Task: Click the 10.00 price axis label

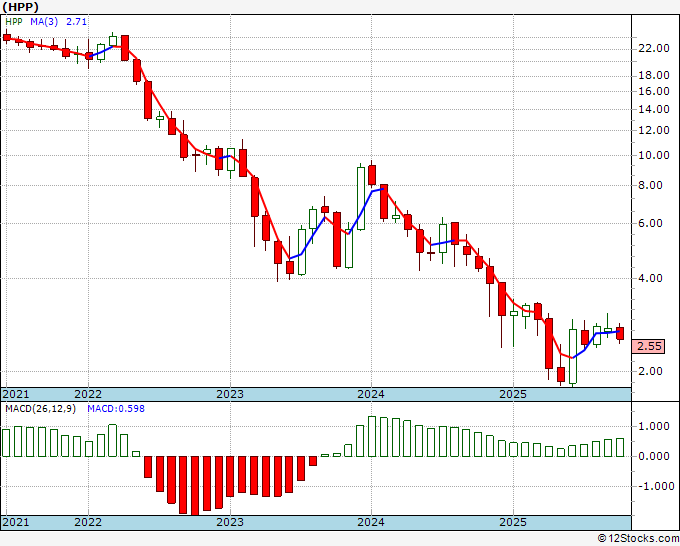Action: click(654, 155)
